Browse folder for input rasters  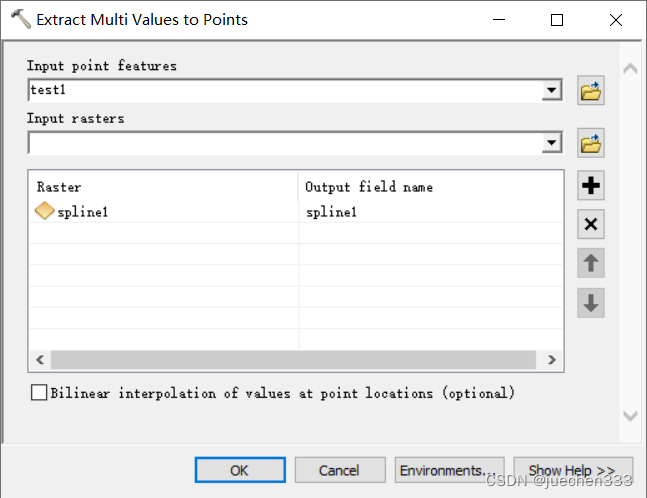(590, 143)
